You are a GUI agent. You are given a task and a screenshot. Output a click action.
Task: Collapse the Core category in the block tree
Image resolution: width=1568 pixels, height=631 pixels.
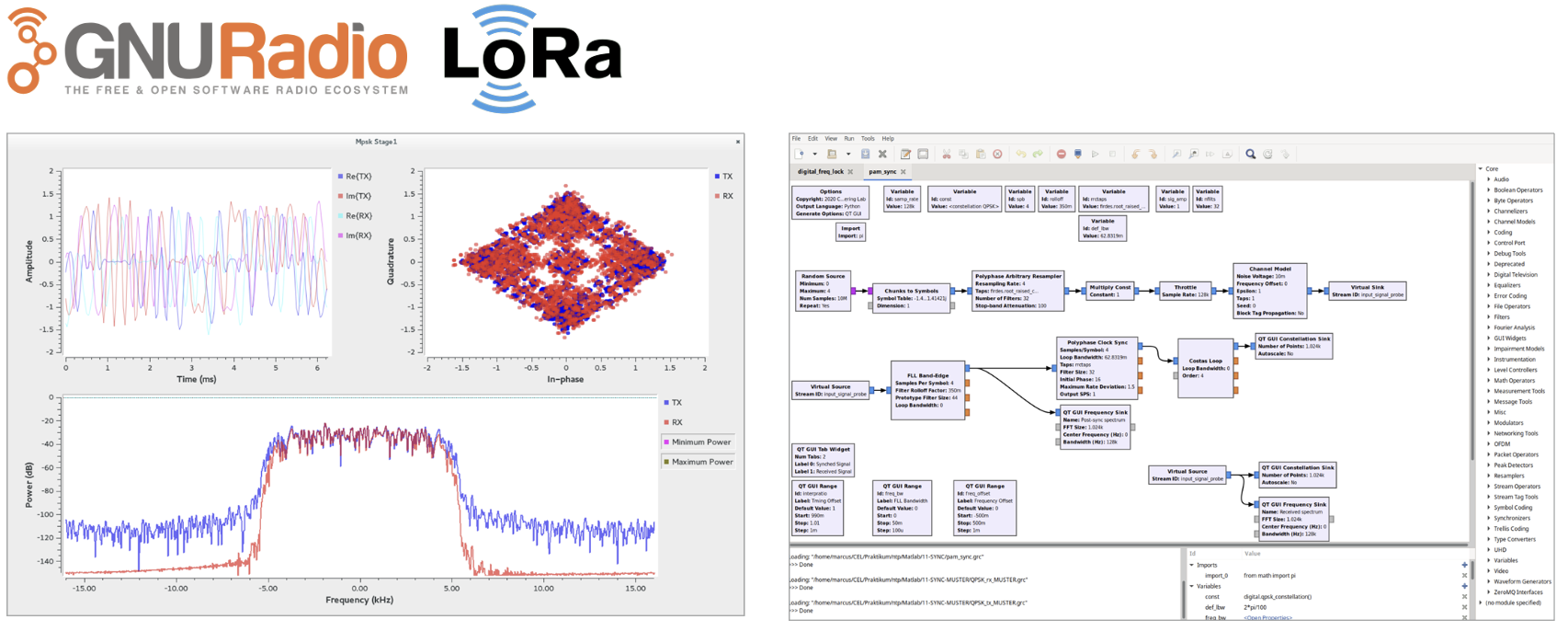coord(1481,168)
